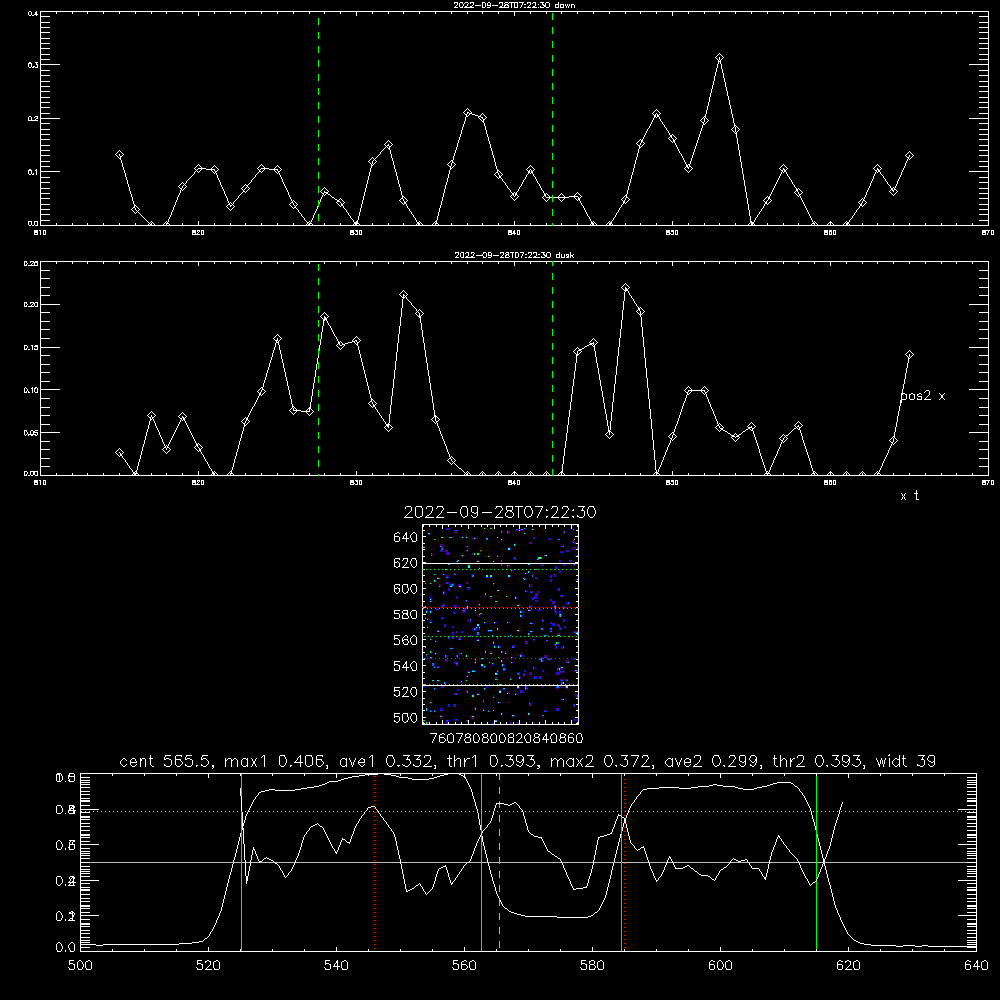Click the second green dashed line in dusk plot

(x=552, y=369)
